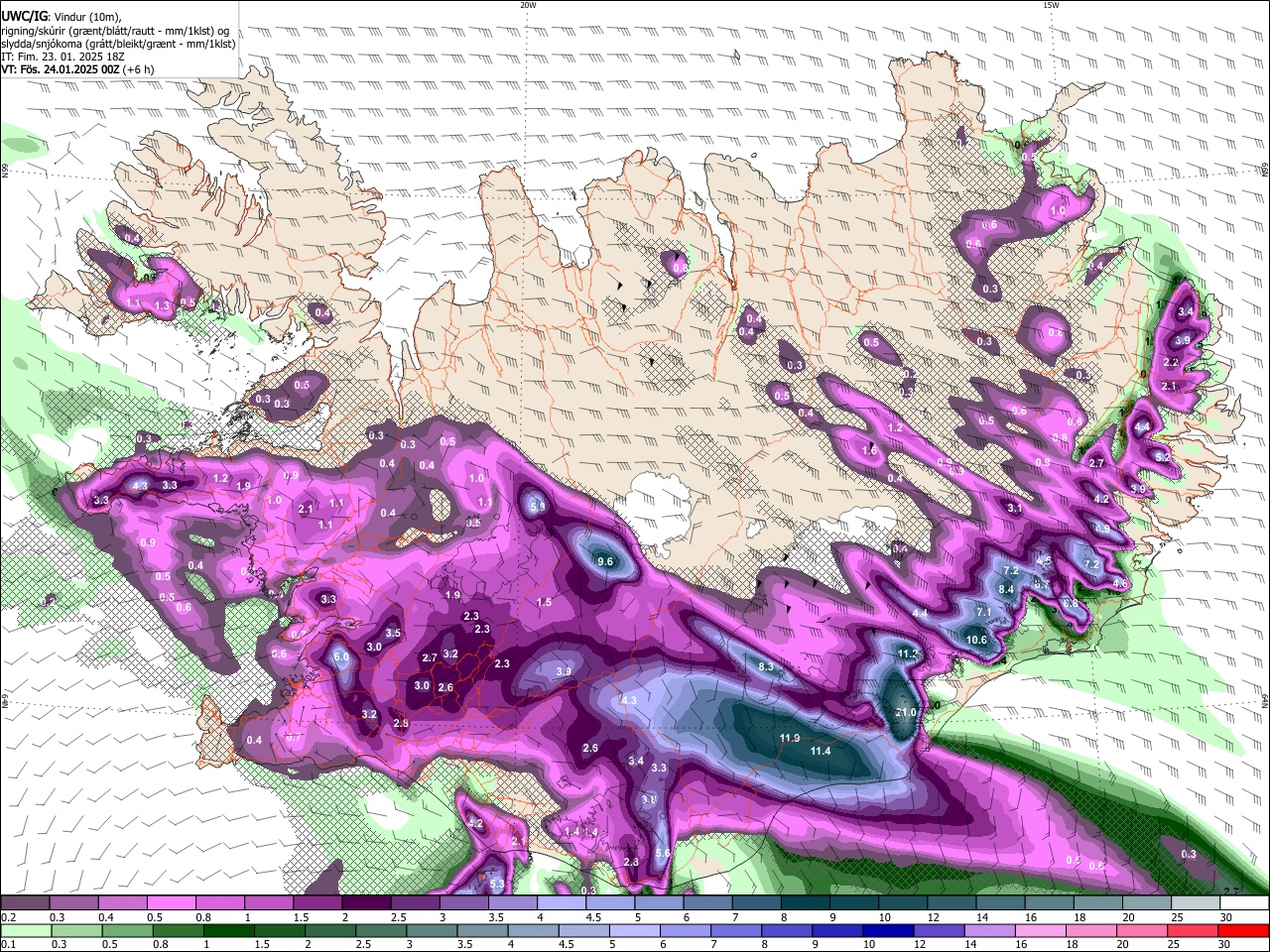Click the 20W longitude label
This screenshot has height=952, width=1270.
pos(528,5)
